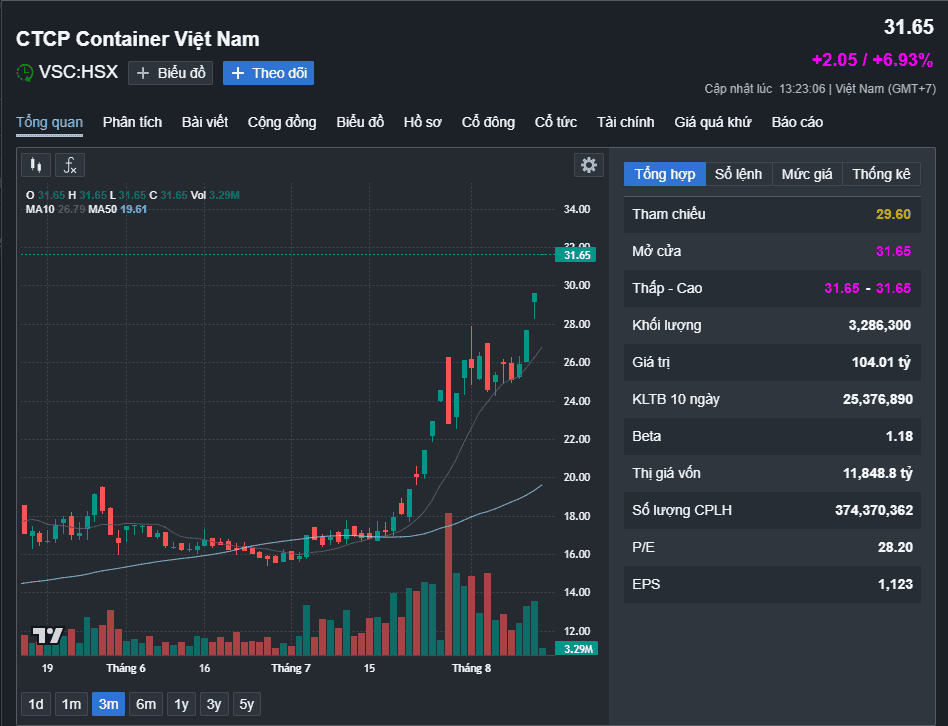Screen dimensions: 948x726
Task: Click the Giá trị value 104.01 tỷ
Action: (881, 362)
